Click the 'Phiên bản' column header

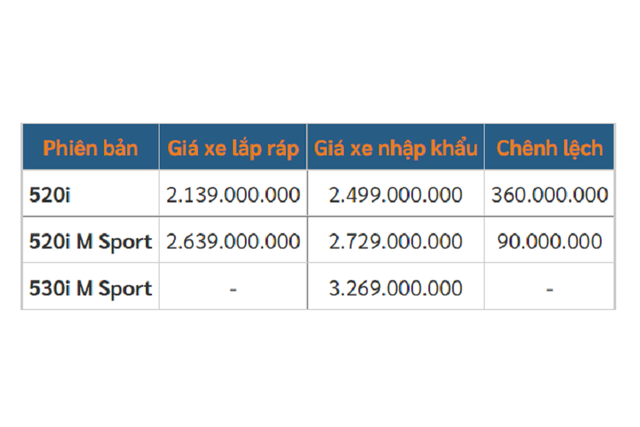click(89, 149)
